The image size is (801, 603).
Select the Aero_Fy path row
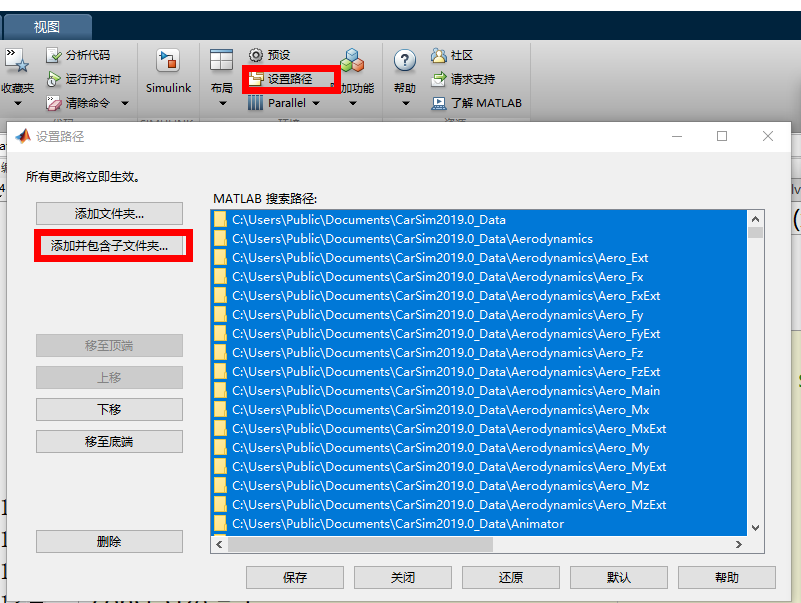click(x=479, y=315)
